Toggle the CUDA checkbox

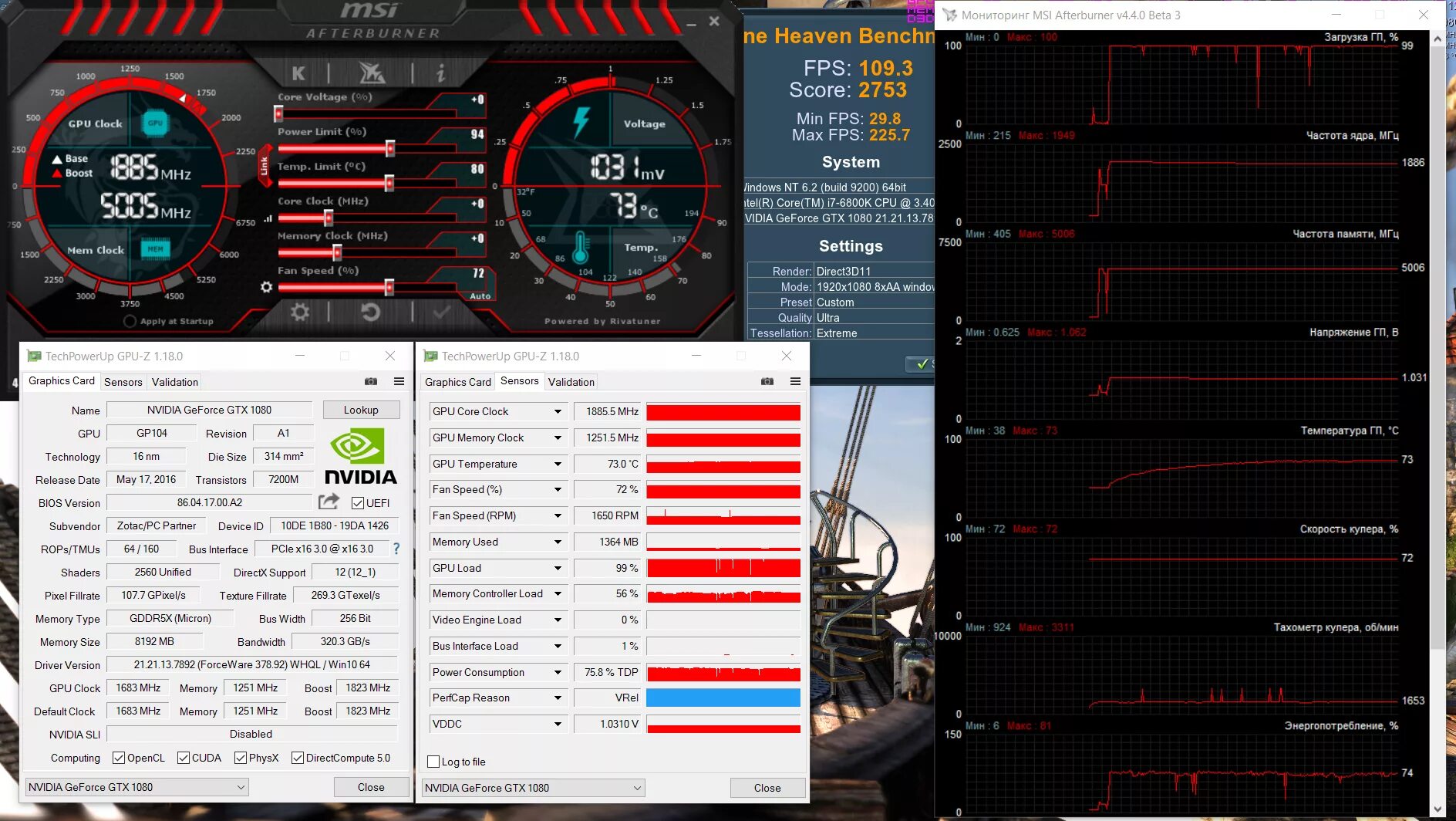coord(184,758)
